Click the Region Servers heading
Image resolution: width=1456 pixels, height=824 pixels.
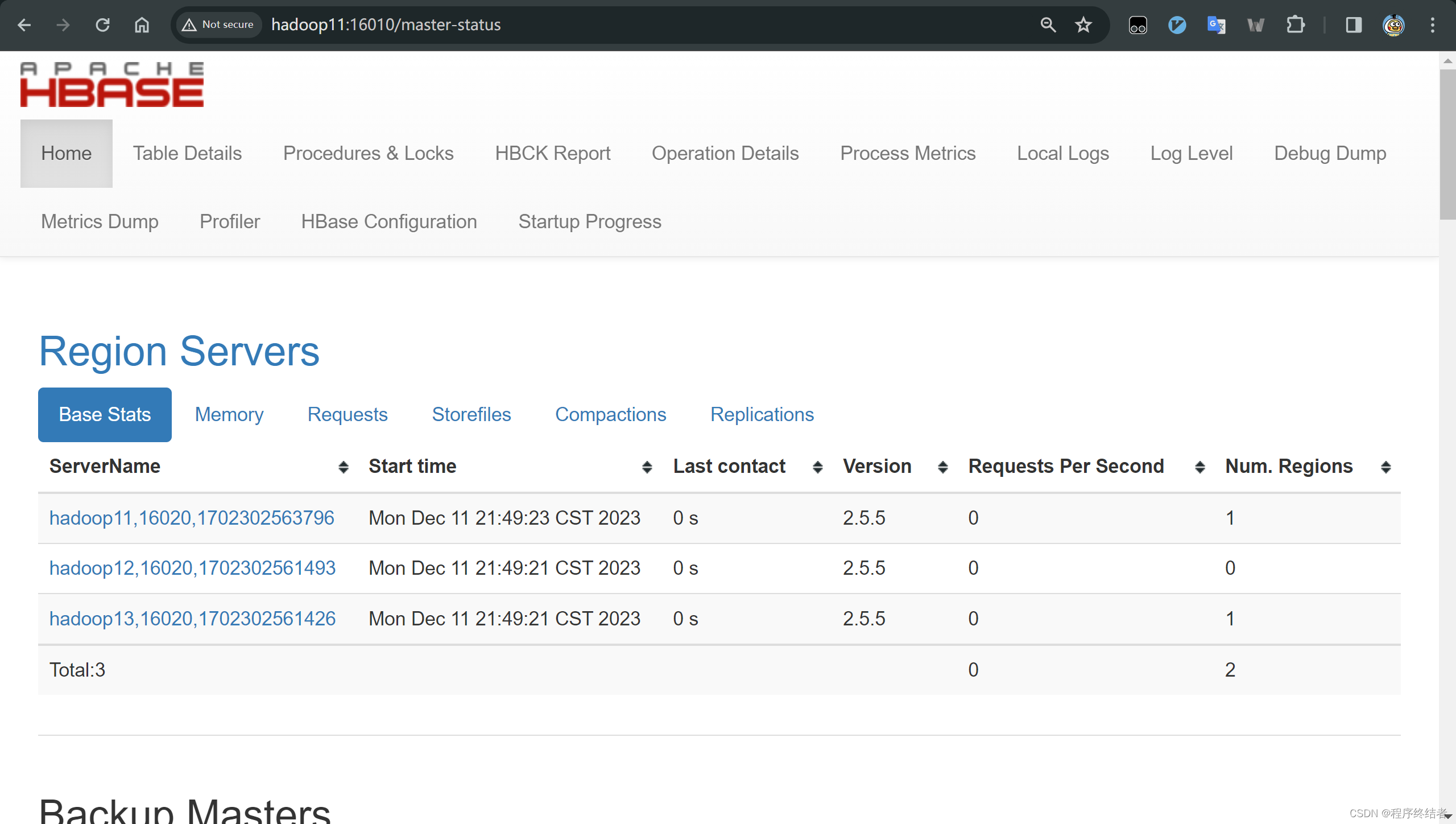(179, 351)
